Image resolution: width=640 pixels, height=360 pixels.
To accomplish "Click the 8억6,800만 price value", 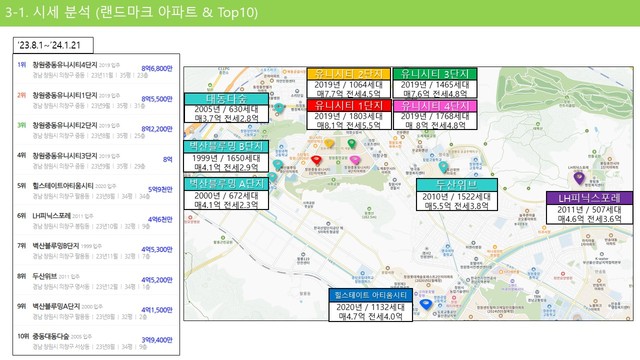I will click(x=157, y=69).
